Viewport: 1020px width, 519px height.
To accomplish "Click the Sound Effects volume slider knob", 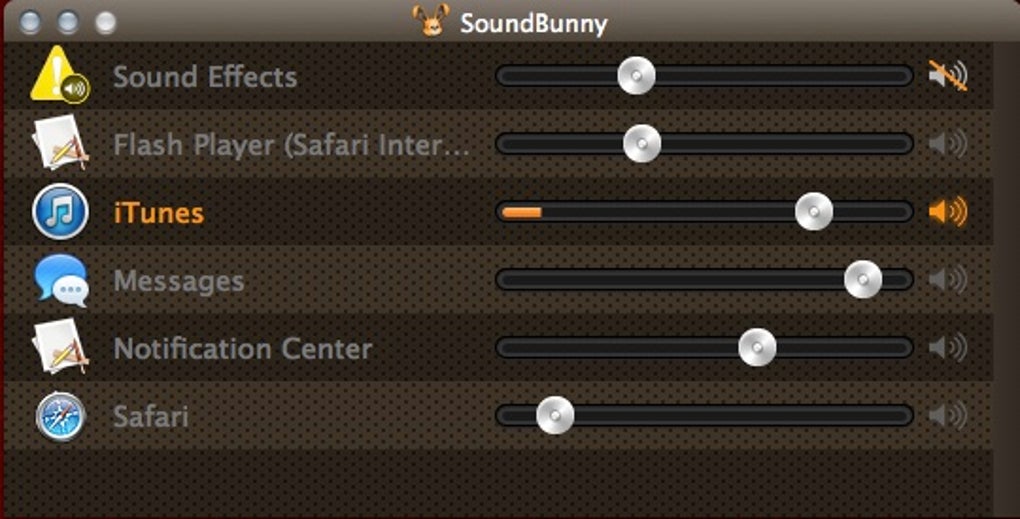I will click(636, 75).
